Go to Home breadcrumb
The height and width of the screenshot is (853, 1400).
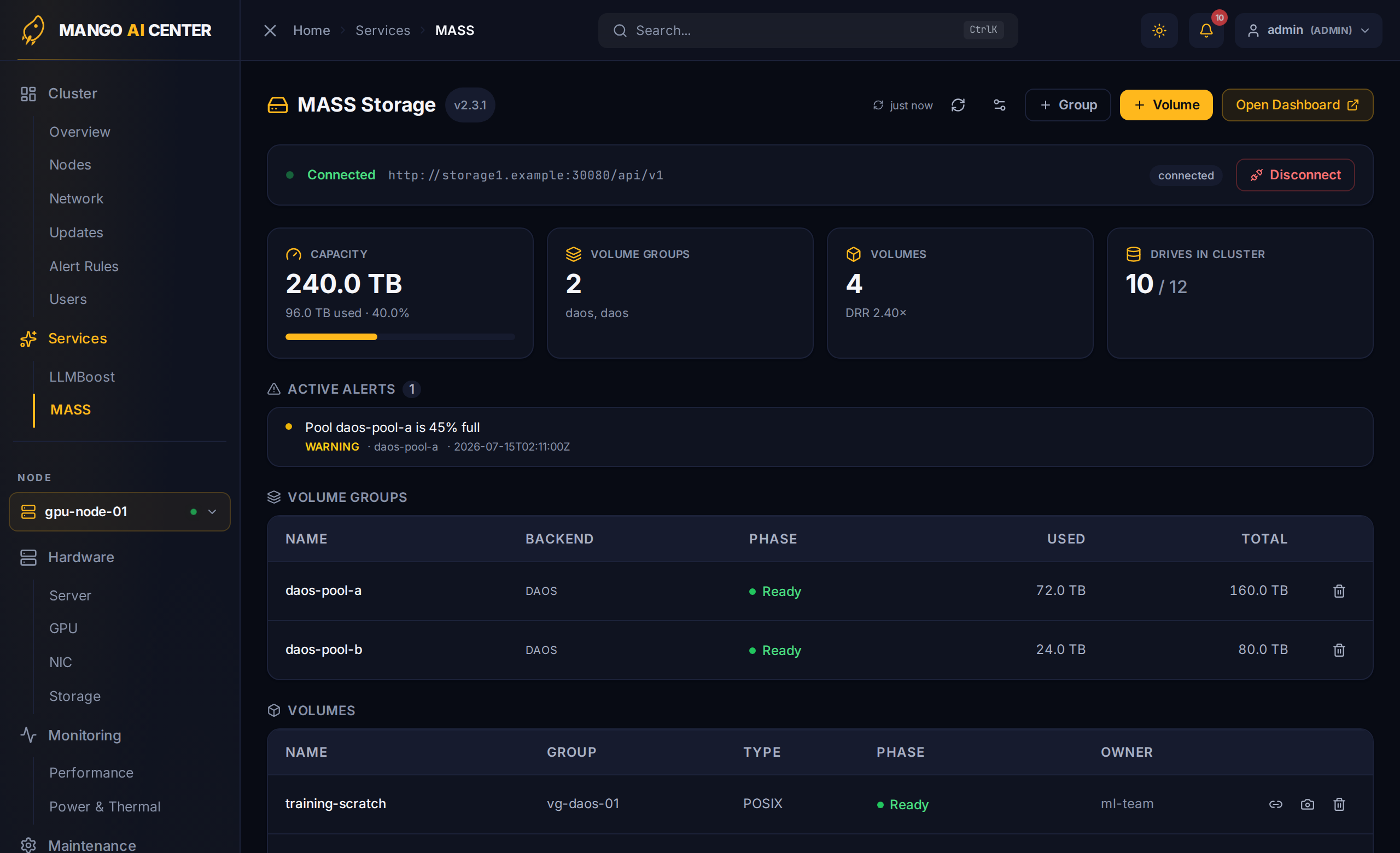click(x=311, y=31)
